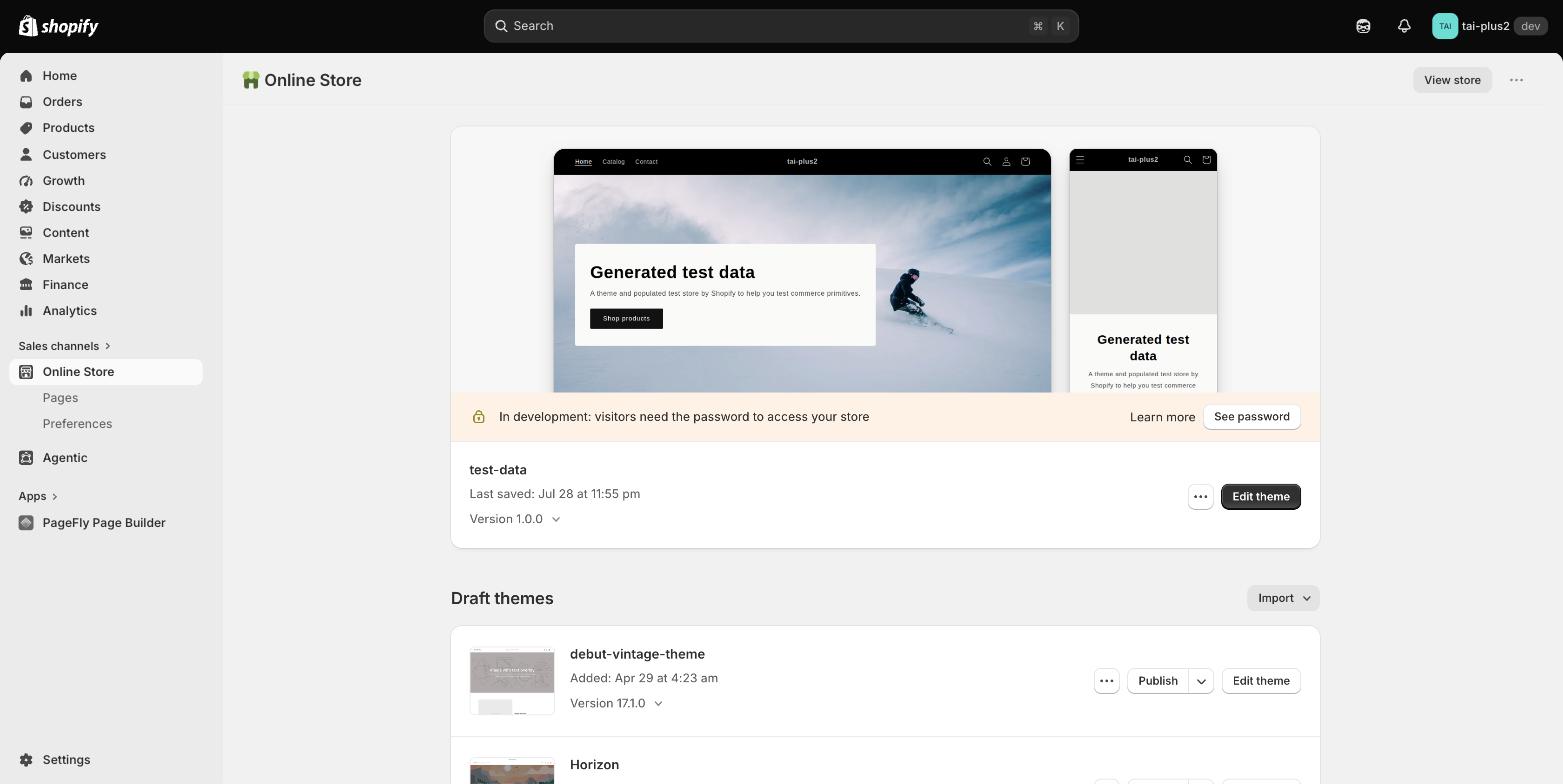Open the Version 1.0.0 dropdown

click(x=515, y=519)
